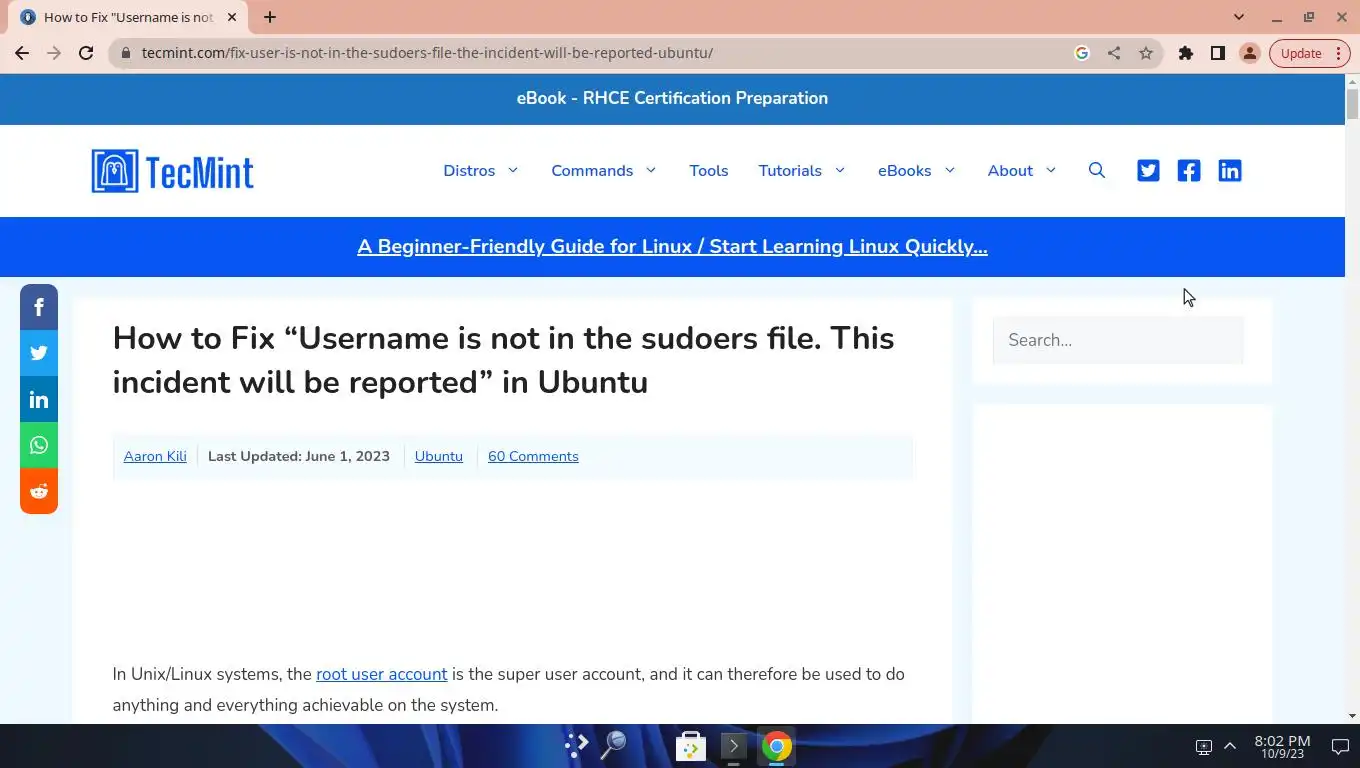Share article via Reddit sidebar icon
This screenshot has width=1360, height=768.
[x=39, y=491]
